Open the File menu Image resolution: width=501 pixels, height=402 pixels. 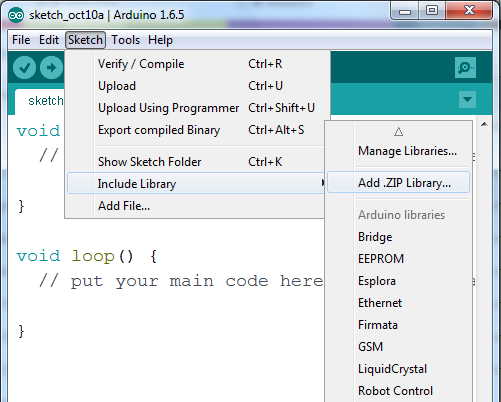pyautogui.click(x=21, y=40)
